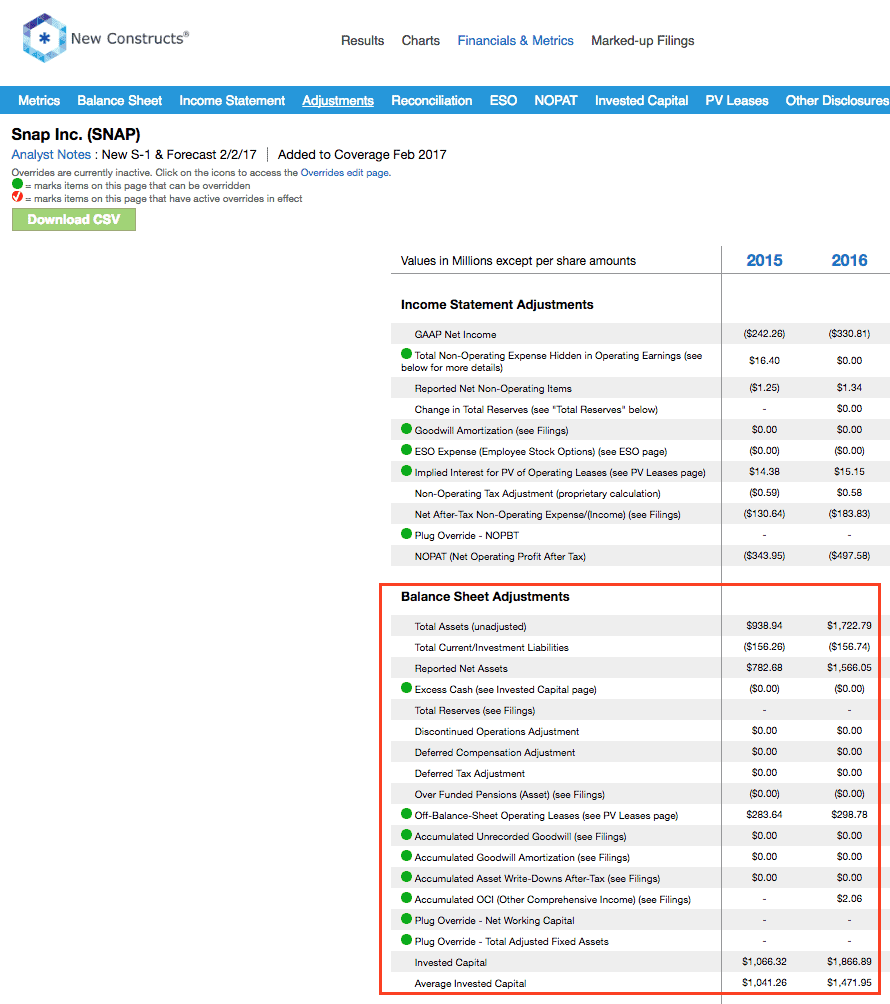
Task: Click the NOPAT (Net Operating Profit After Tax) label
Action: point(500,556)
